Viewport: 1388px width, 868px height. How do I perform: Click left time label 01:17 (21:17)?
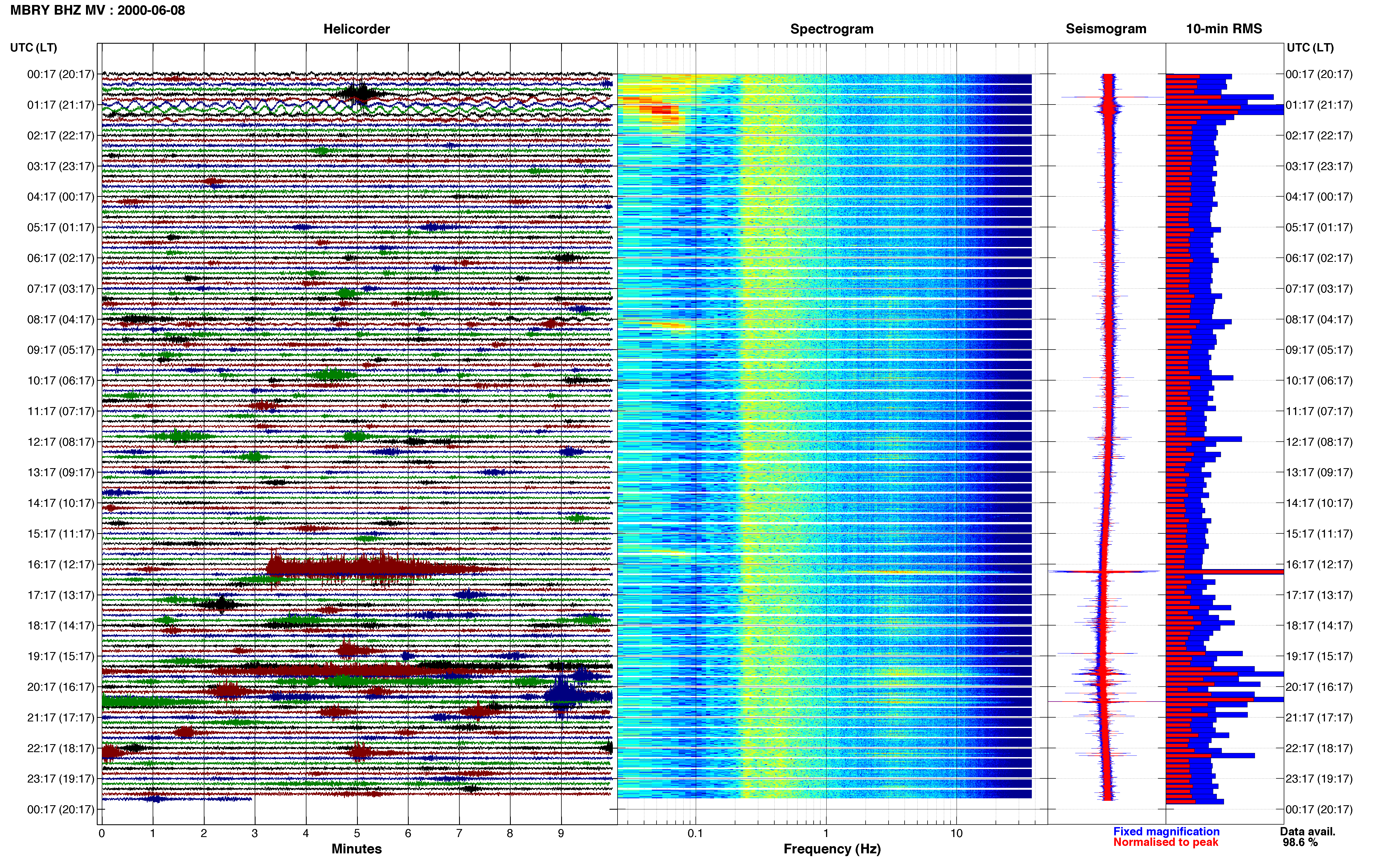click(61, 105)
